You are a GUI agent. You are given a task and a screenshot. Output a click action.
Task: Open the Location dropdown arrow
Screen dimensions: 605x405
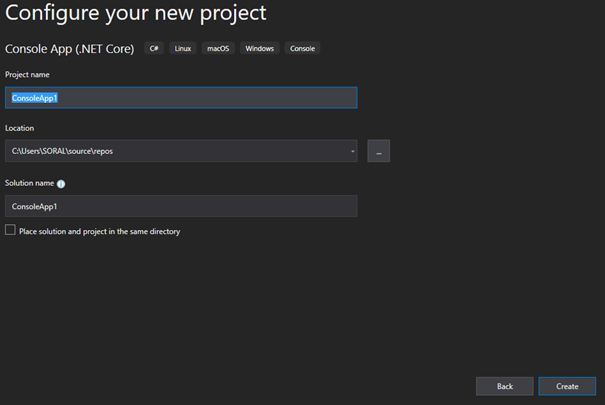352,151
